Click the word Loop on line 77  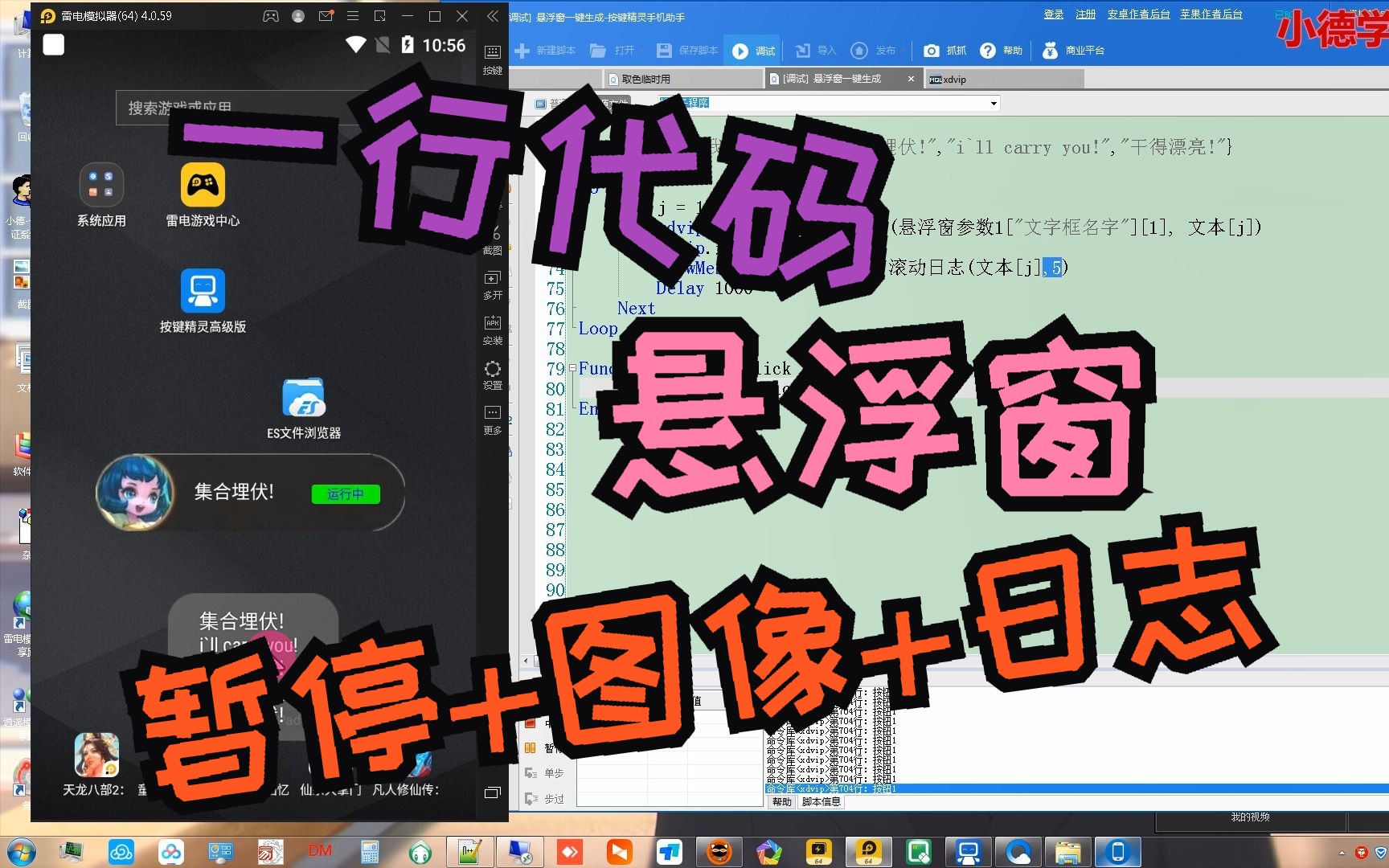(598, 329)
